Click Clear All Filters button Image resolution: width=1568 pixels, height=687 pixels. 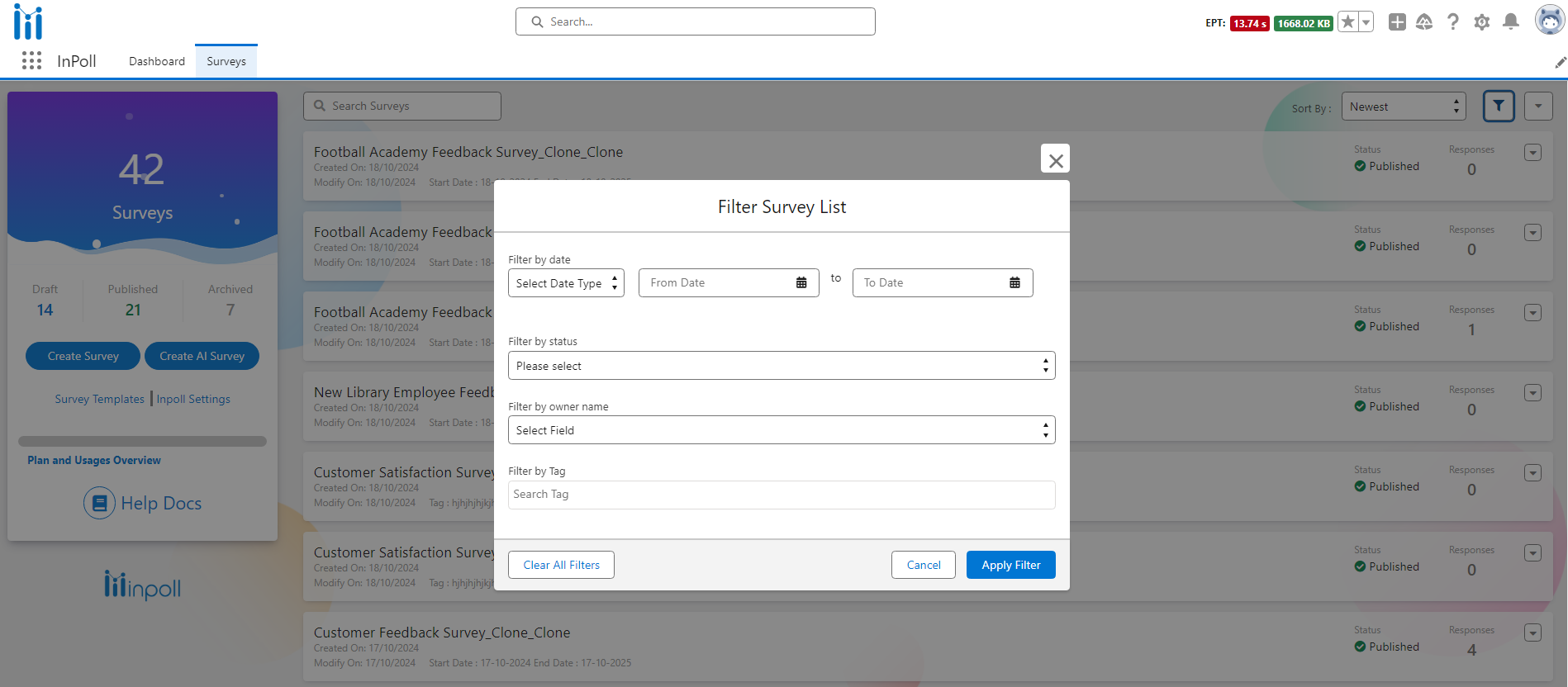[561, 565]
